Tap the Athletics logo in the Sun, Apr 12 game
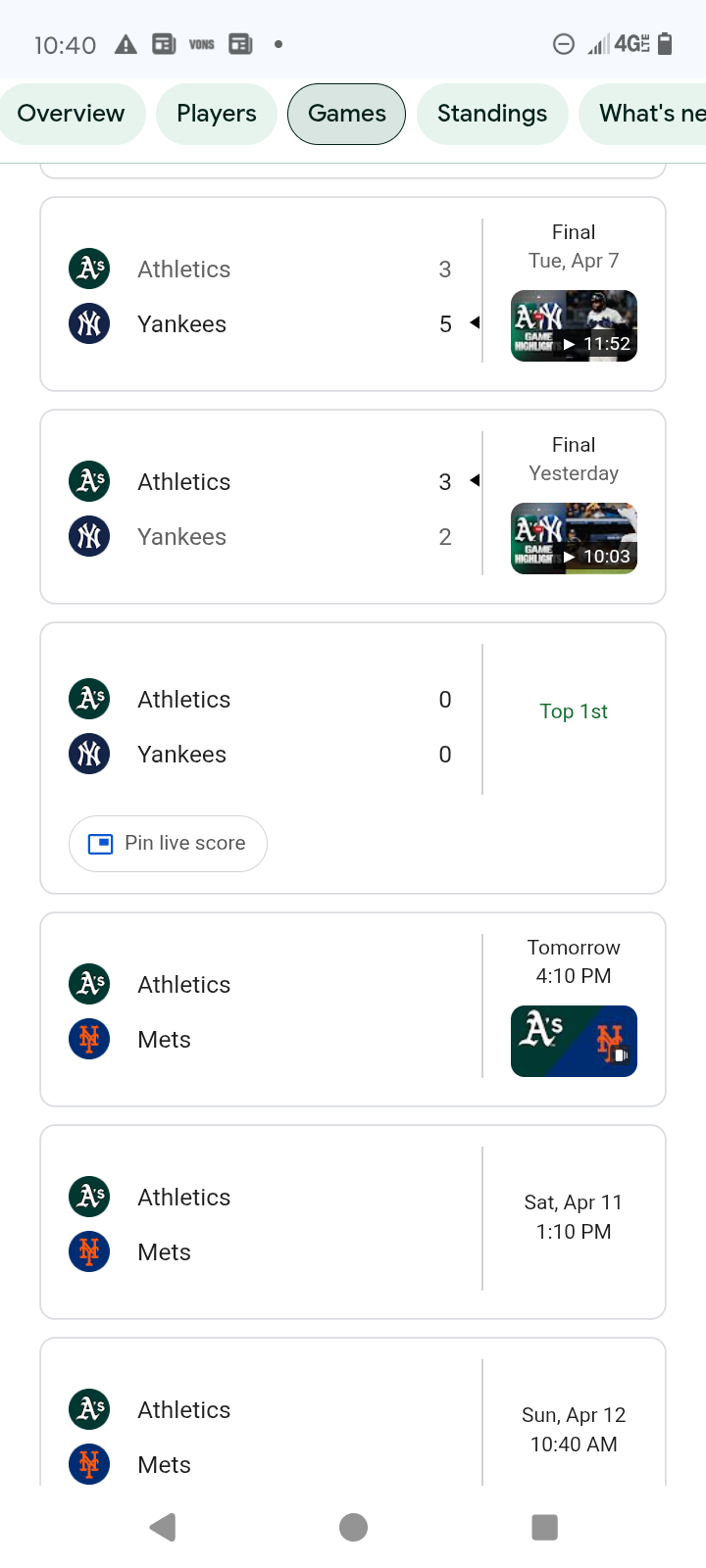 click(89, 1409)
